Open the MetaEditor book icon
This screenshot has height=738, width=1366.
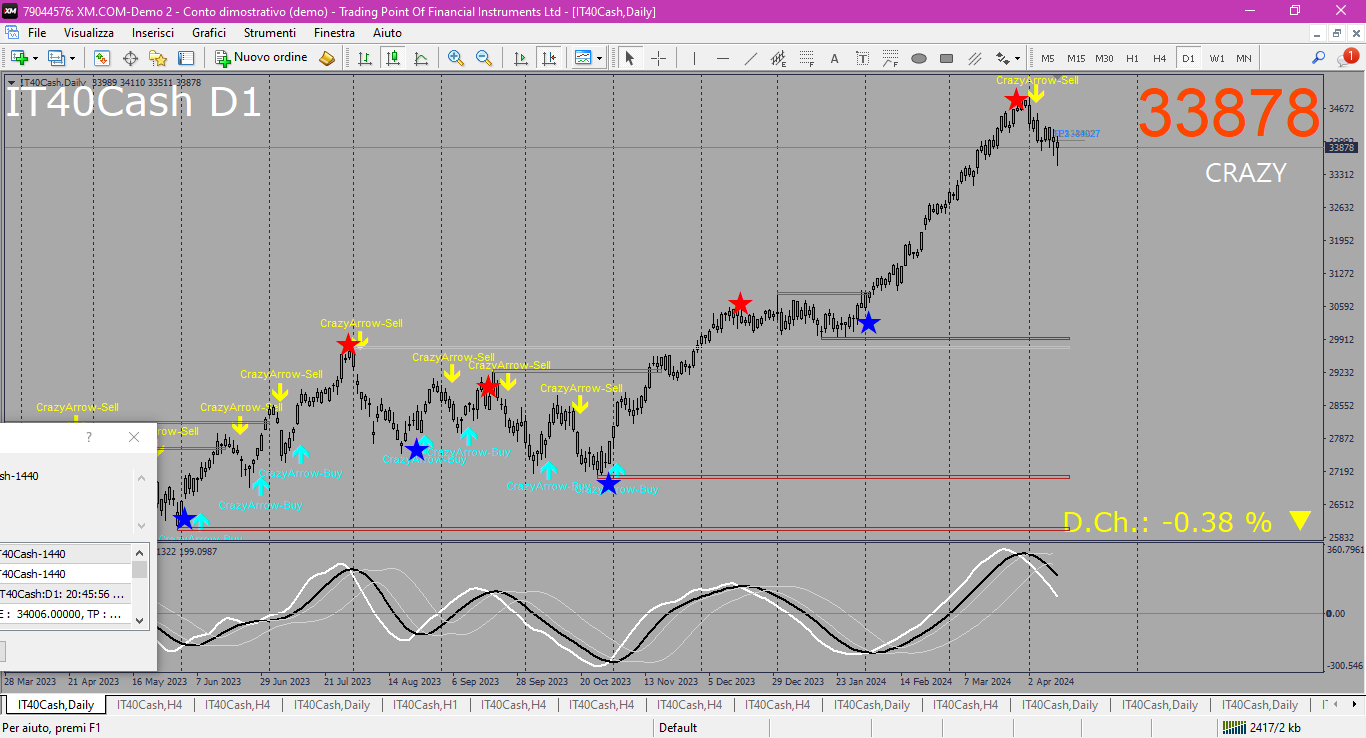pos(327,58)
